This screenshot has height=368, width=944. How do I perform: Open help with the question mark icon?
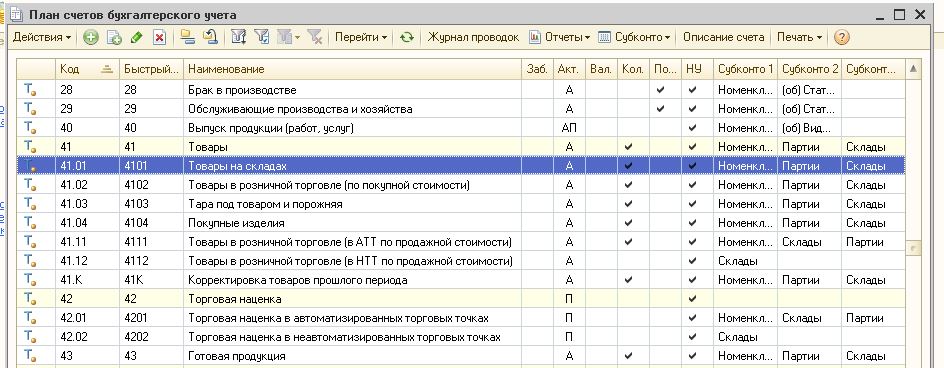point(842,37)
